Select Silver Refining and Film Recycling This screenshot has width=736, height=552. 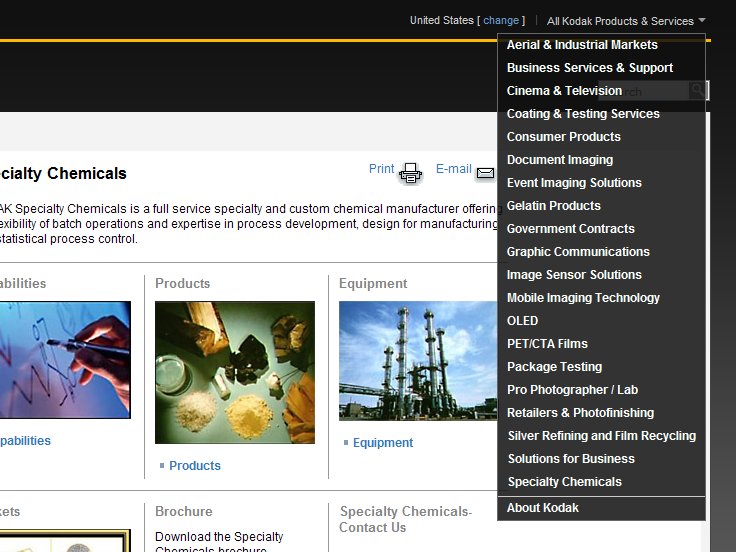(x=601, y=436)
